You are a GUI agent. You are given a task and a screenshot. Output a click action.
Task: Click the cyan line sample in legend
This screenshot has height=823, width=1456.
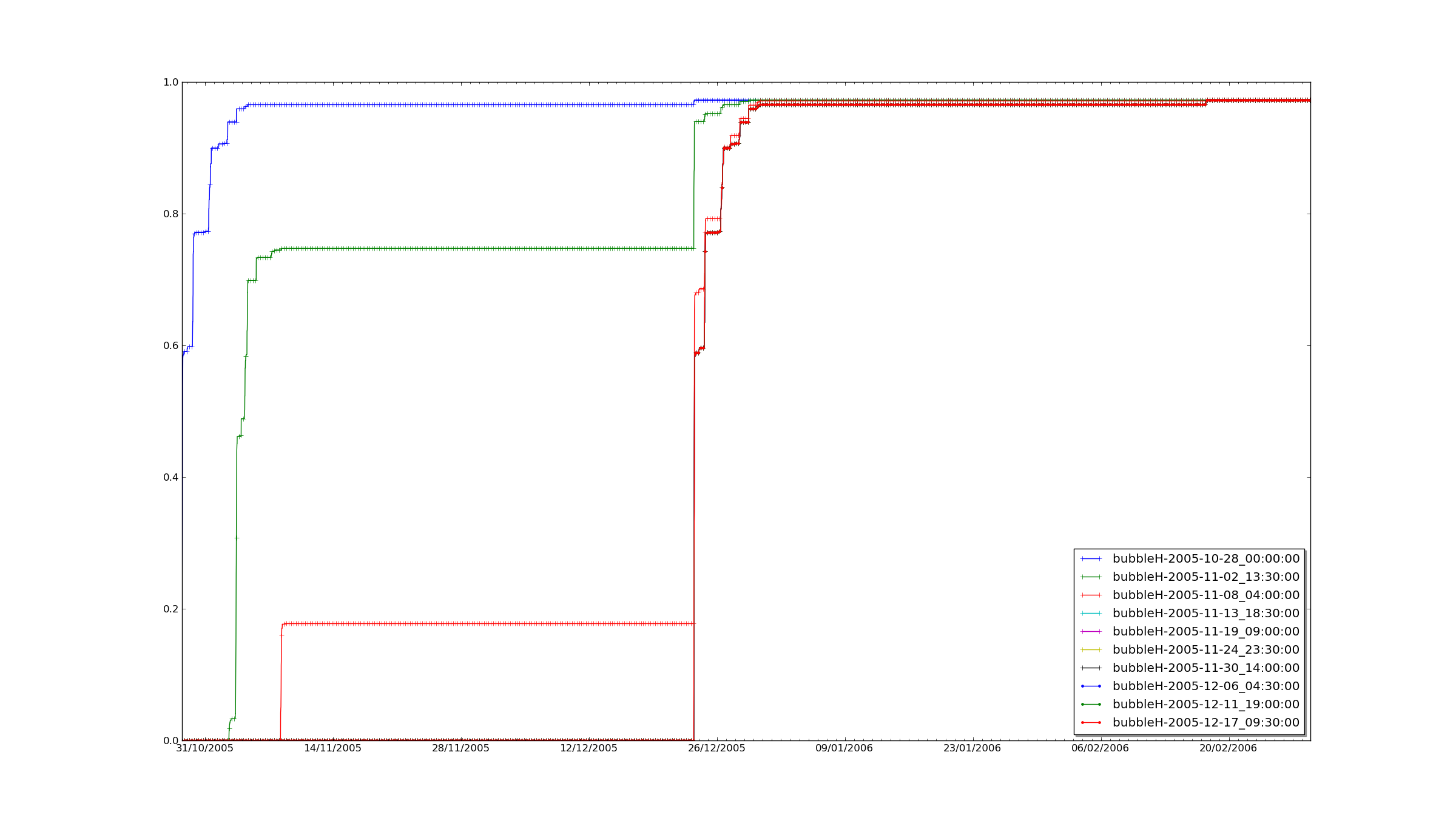1091,613
